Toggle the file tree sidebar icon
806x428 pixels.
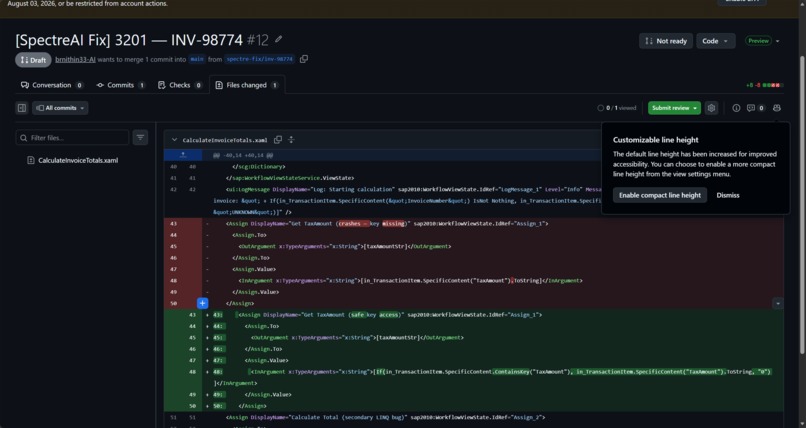[x=22, y=108]
